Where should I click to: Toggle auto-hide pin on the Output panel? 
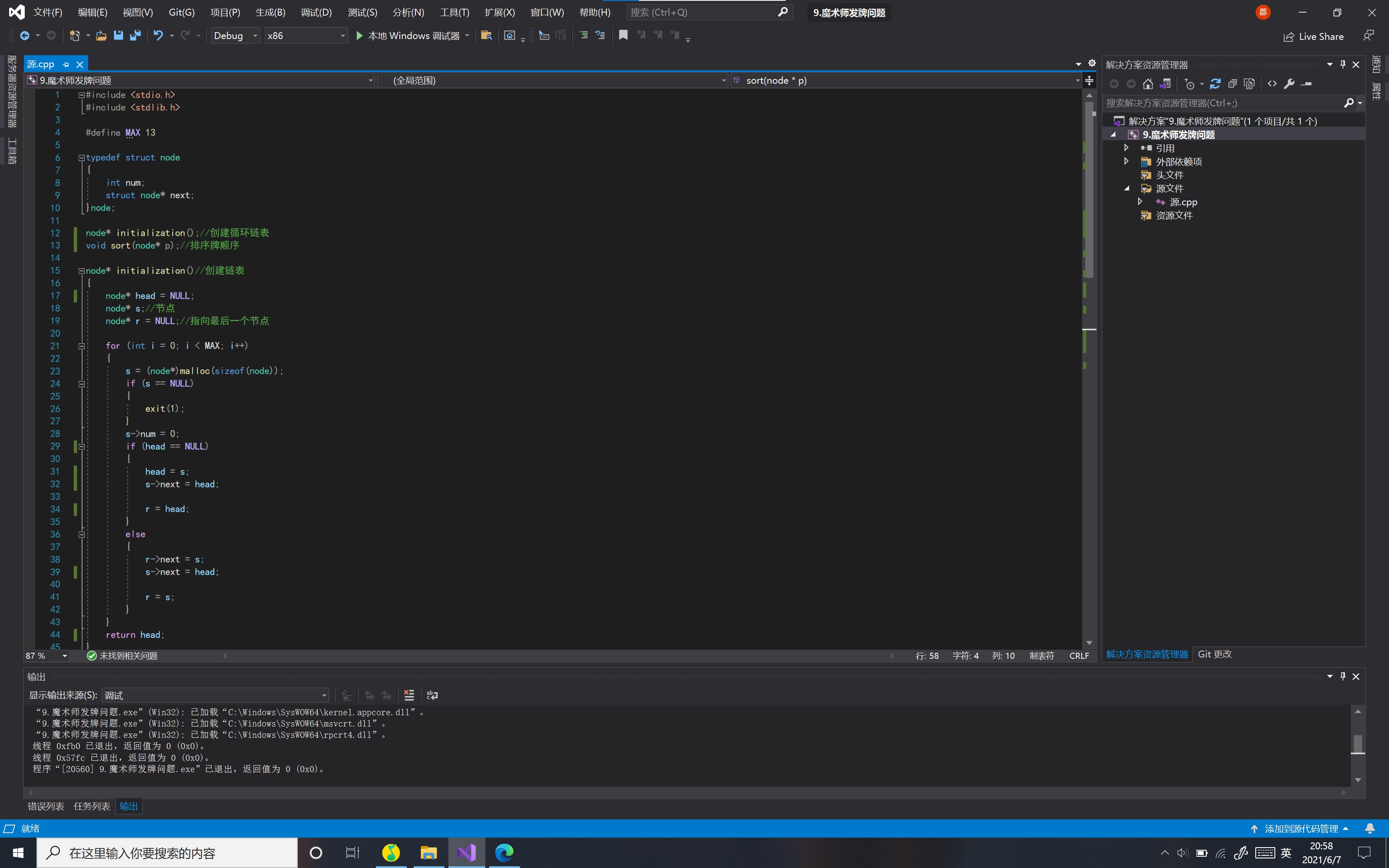tap(1343, 676)
